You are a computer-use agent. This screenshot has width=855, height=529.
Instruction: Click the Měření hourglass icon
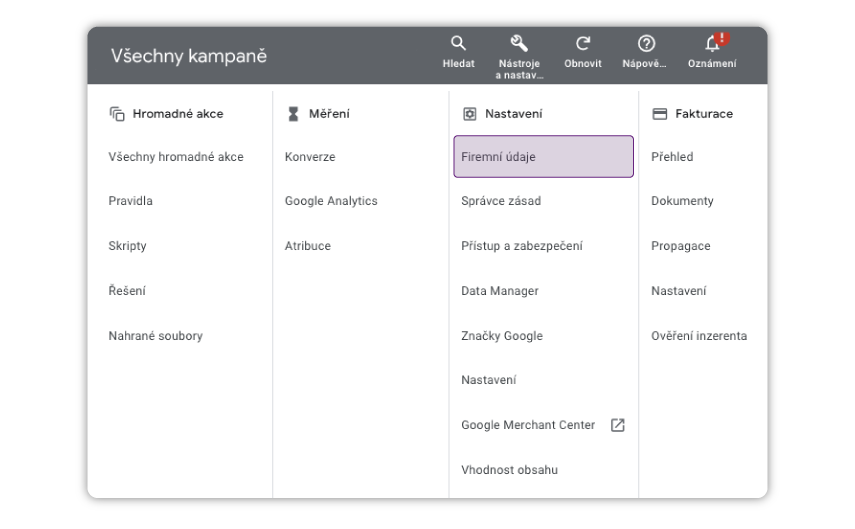pyautogui.click(x=293, y=114)
